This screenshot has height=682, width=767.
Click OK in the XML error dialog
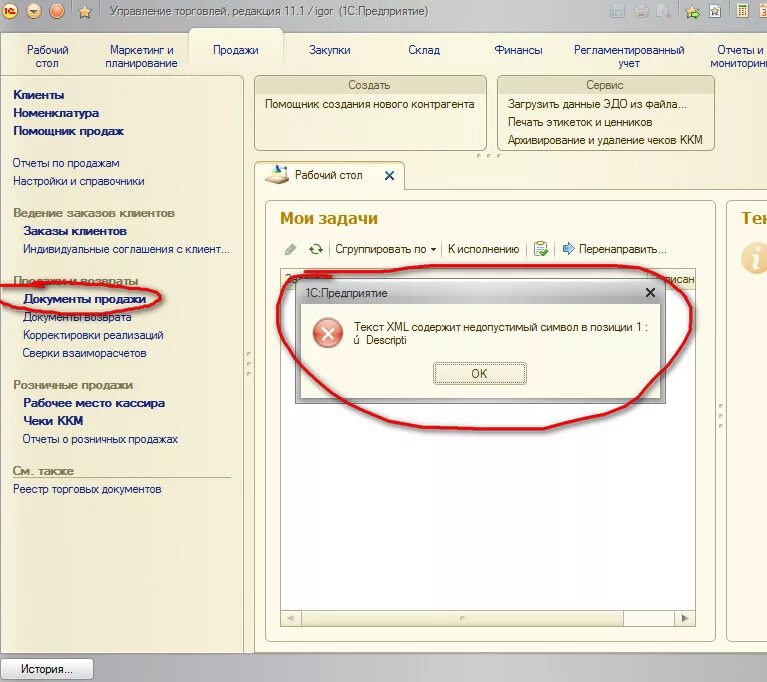click(479, 373)
